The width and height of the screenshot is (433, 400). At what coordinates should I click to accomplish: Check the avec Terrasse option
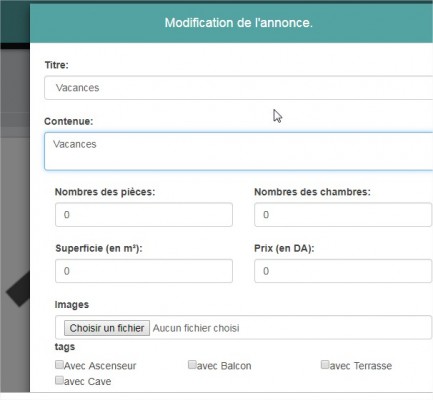325,365
